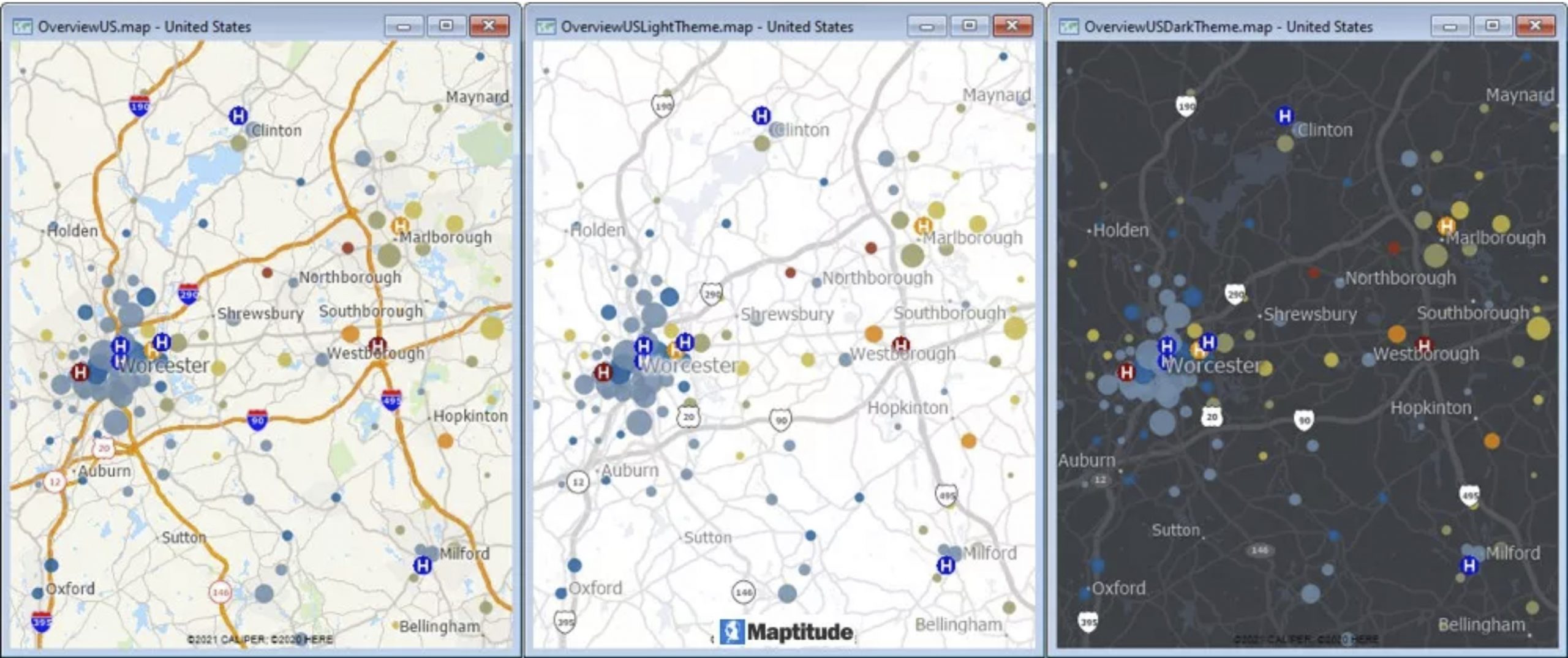Click the Route 146 shield in OverviewUS.map
The width and height of the screenshot is (1568, 658).
220,592
